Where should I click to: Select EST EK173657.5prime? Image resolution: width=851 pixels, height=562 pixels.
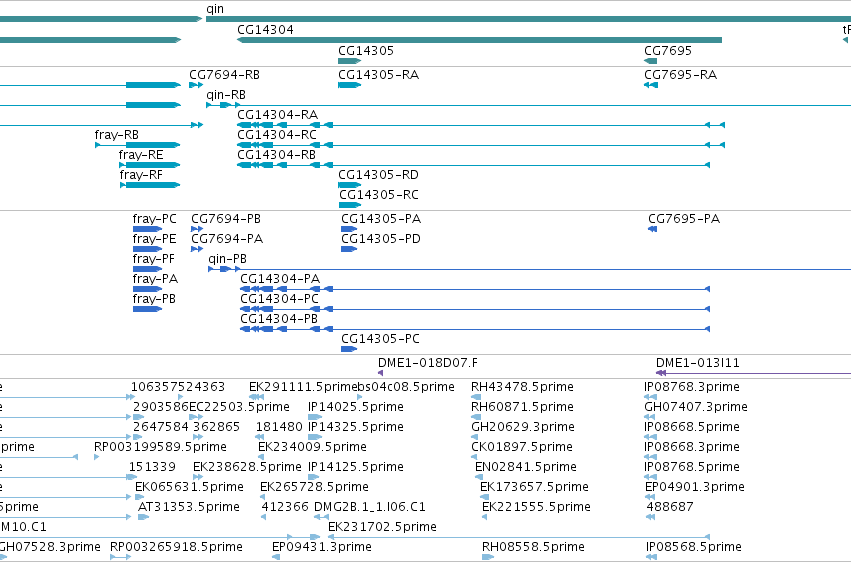pos(534,487)
